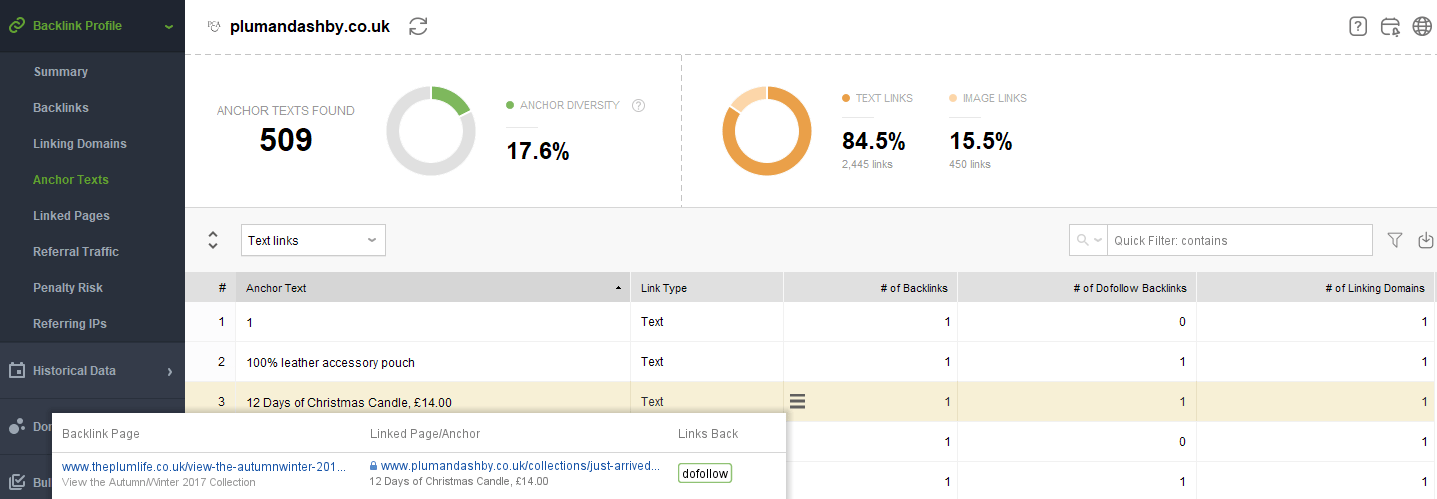Click the globe icon in the header
Image resolution: width=1437 pixels, height=499 pixels.
1422,27
